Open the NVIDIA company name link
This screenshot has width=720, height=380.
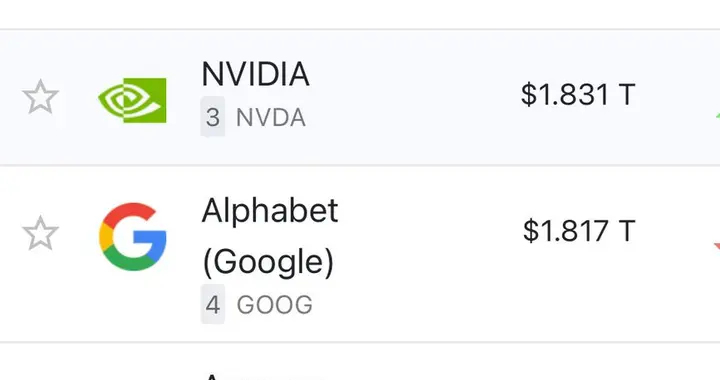pyautogui.click(x=255, y=74)
